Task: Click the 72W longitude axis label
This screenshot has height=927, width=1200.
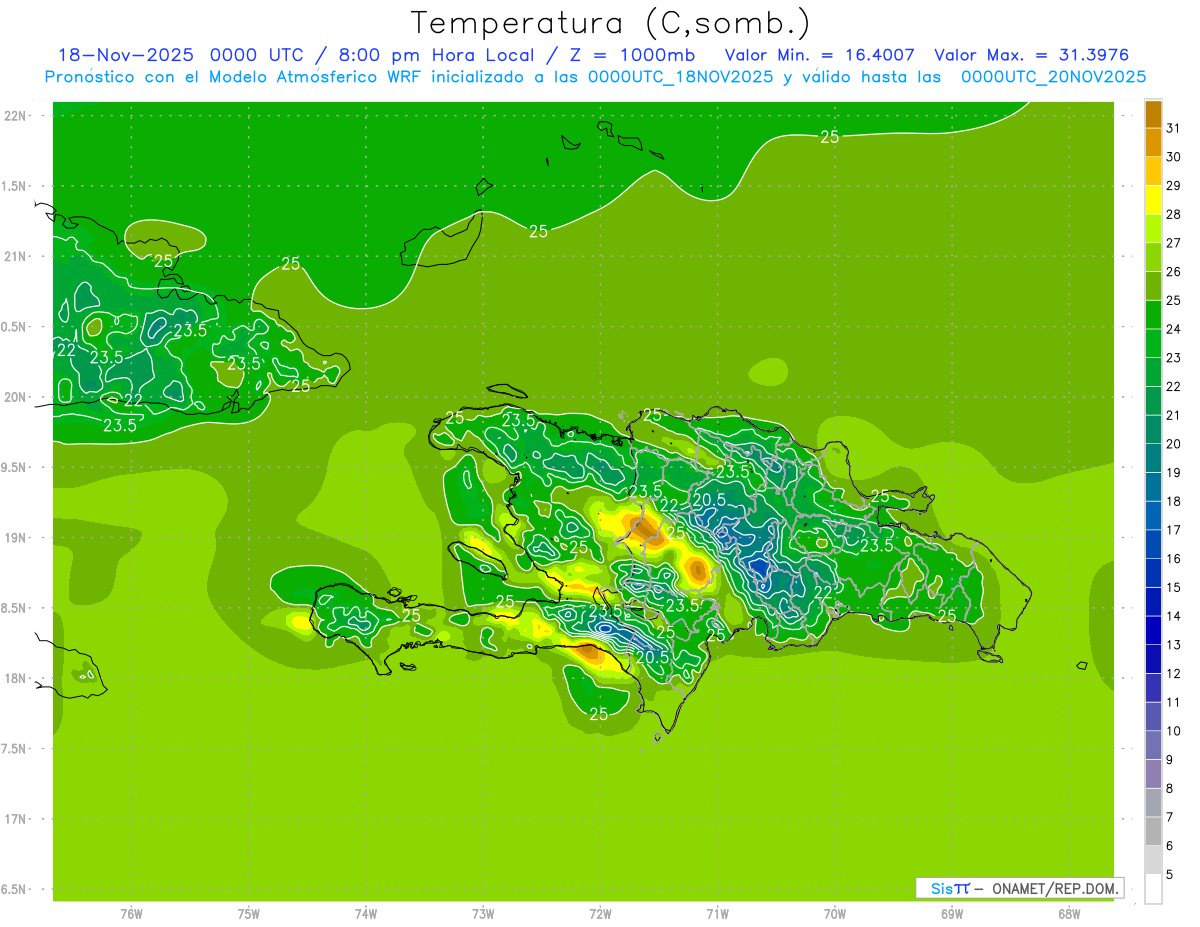Action: coord(600,913)
